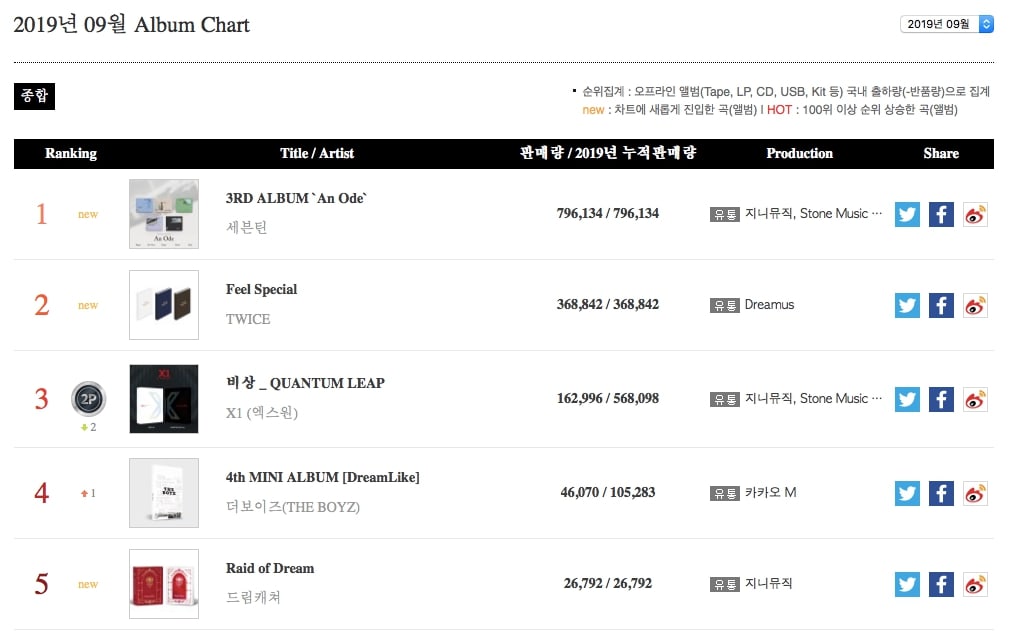Viewport: 1017px width, 638px height.
Task: Share TWICE Feel Special on Facebook
Action: [x=941, y=305]
